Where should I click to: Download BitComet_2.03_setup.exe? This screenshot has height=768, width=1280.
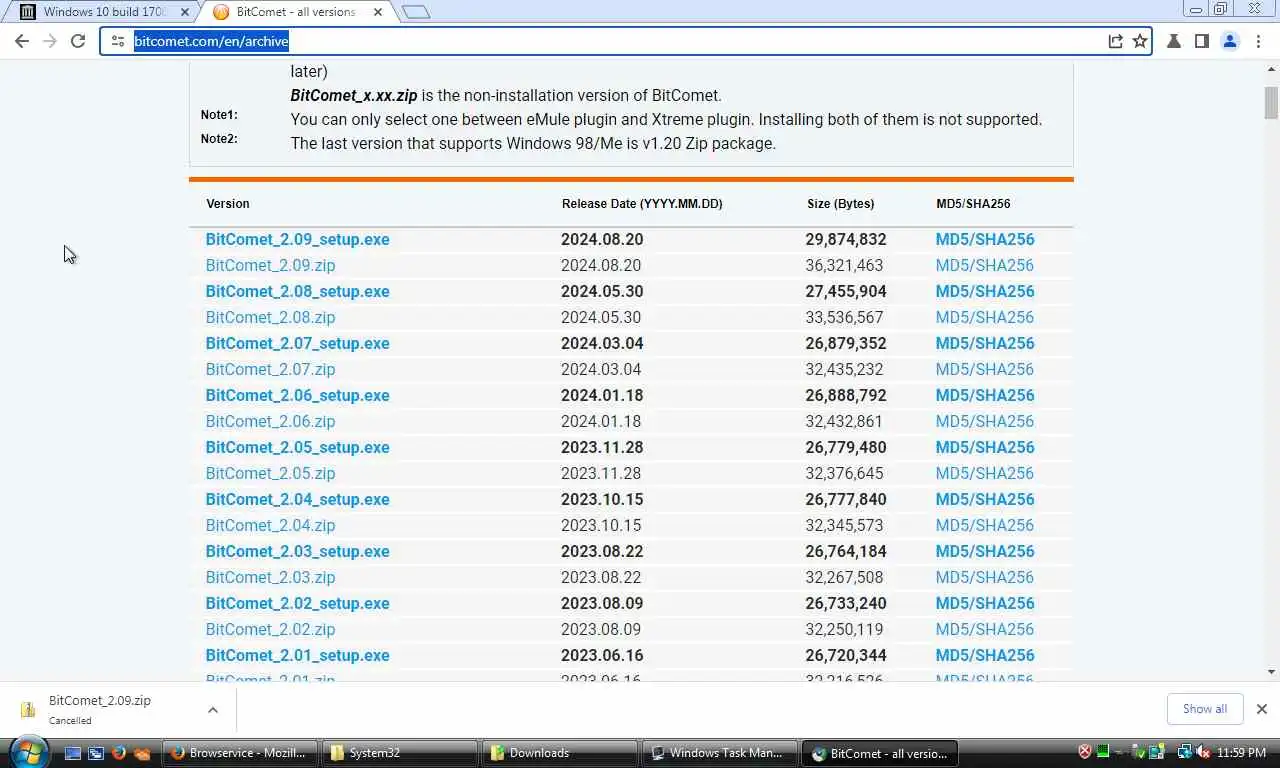point(297,551)
